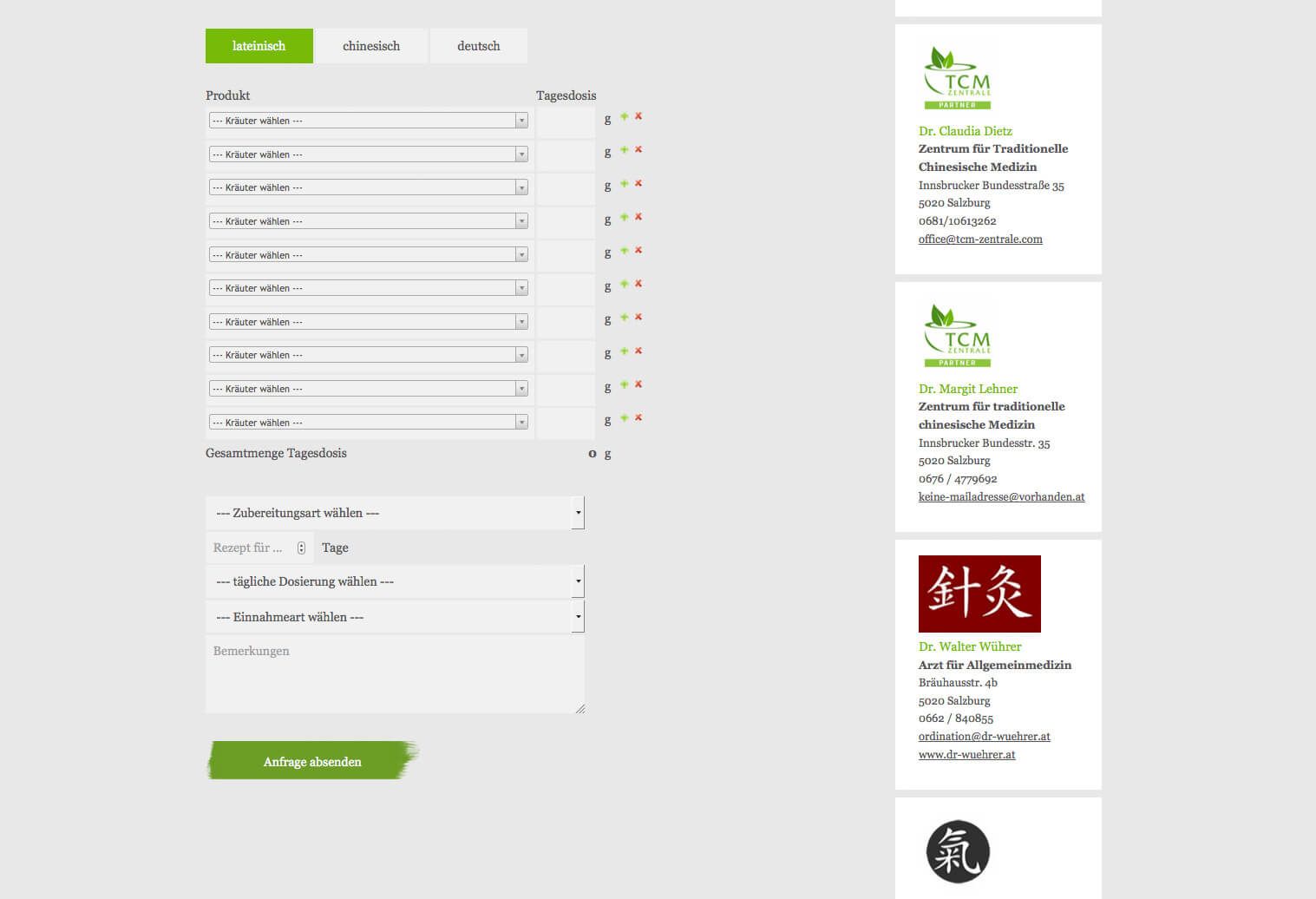The width and height of the screenshot is (1316, 899).
Task: Click the black 氣 circle emblem
Action: (956, 852)
